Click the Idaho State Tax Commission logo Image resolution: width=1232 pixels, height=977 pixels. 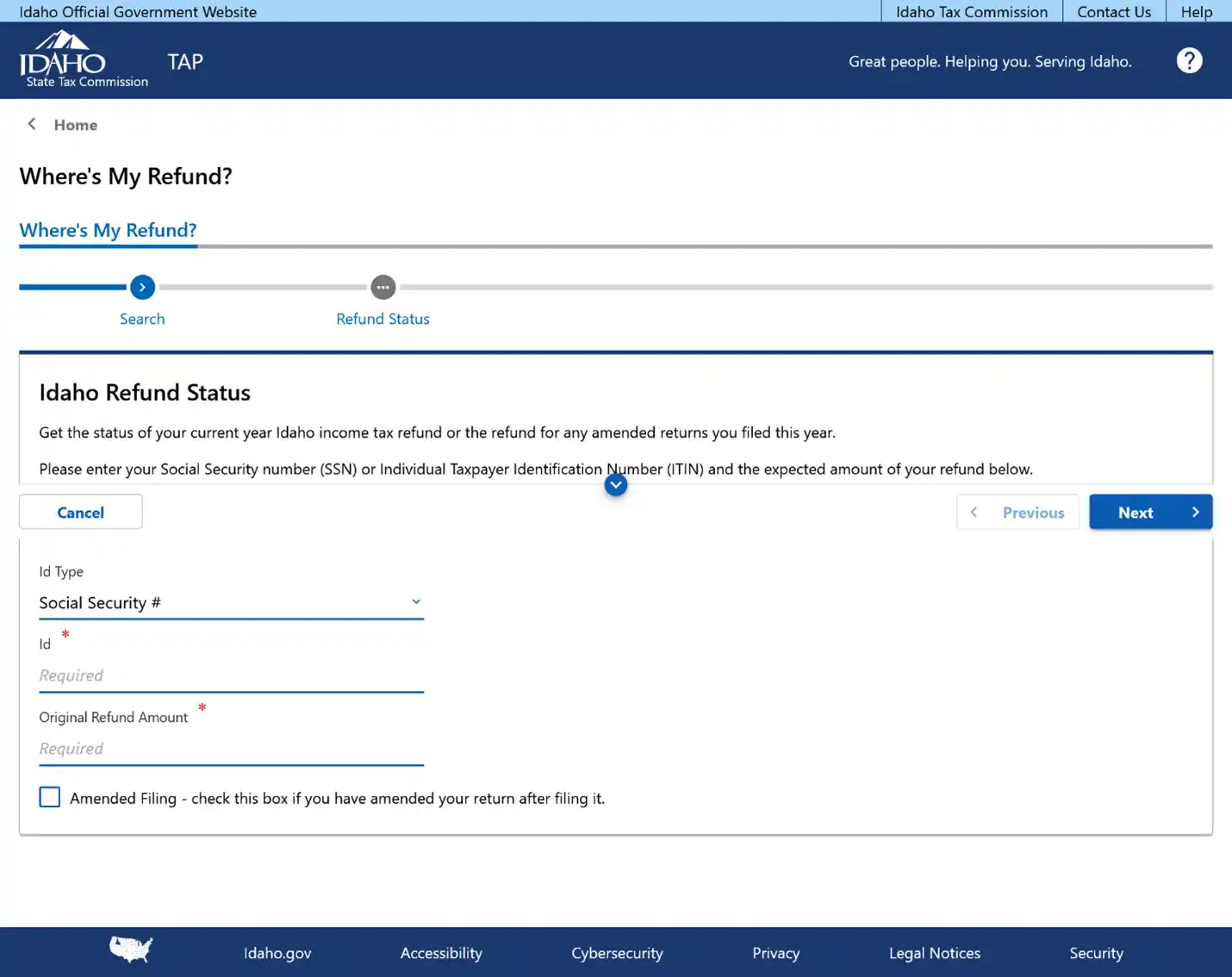pyautogui.click(x=84, y=59)
